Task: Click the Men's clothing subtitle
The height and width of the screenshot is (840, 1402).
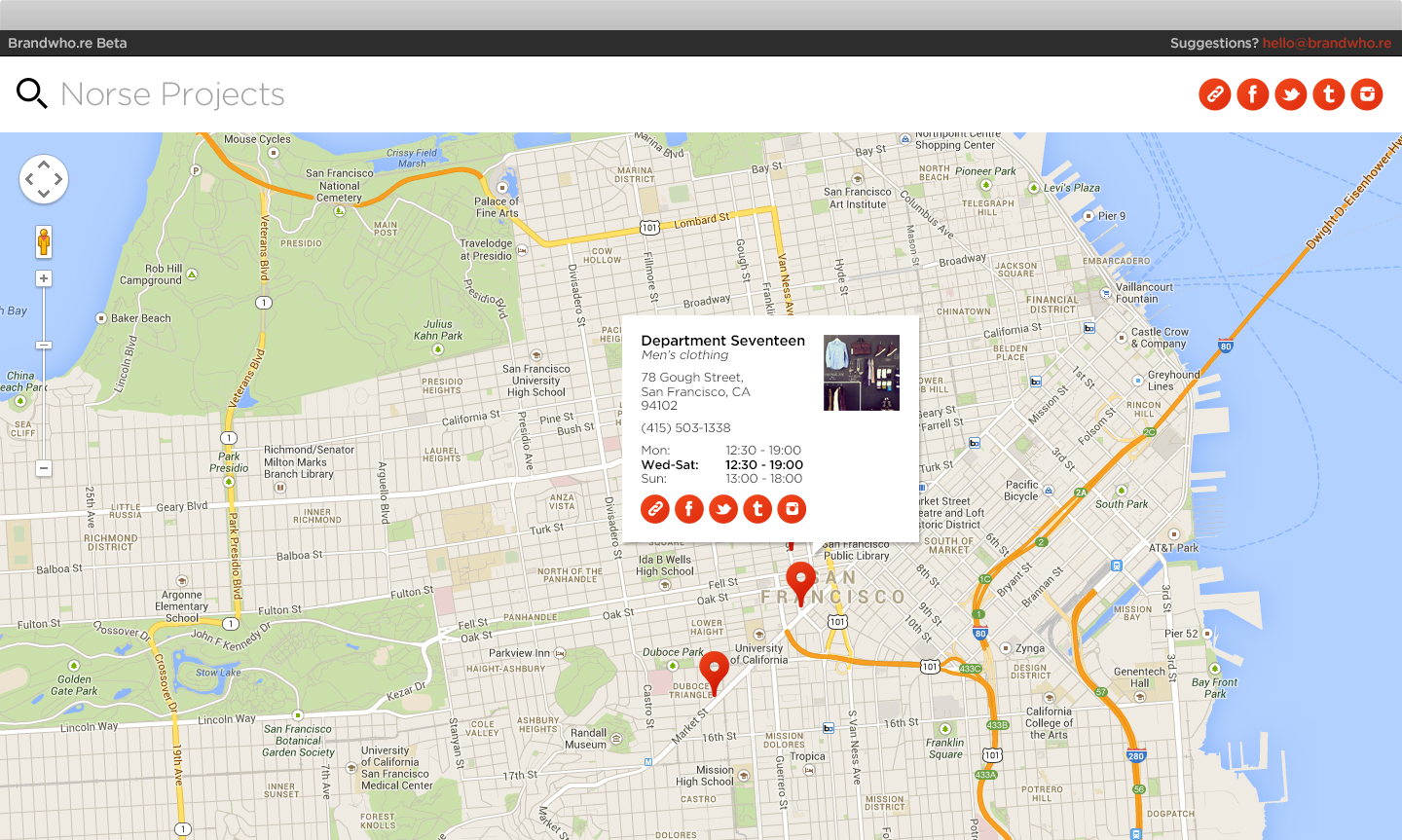Action: click(x=684, y=355)
